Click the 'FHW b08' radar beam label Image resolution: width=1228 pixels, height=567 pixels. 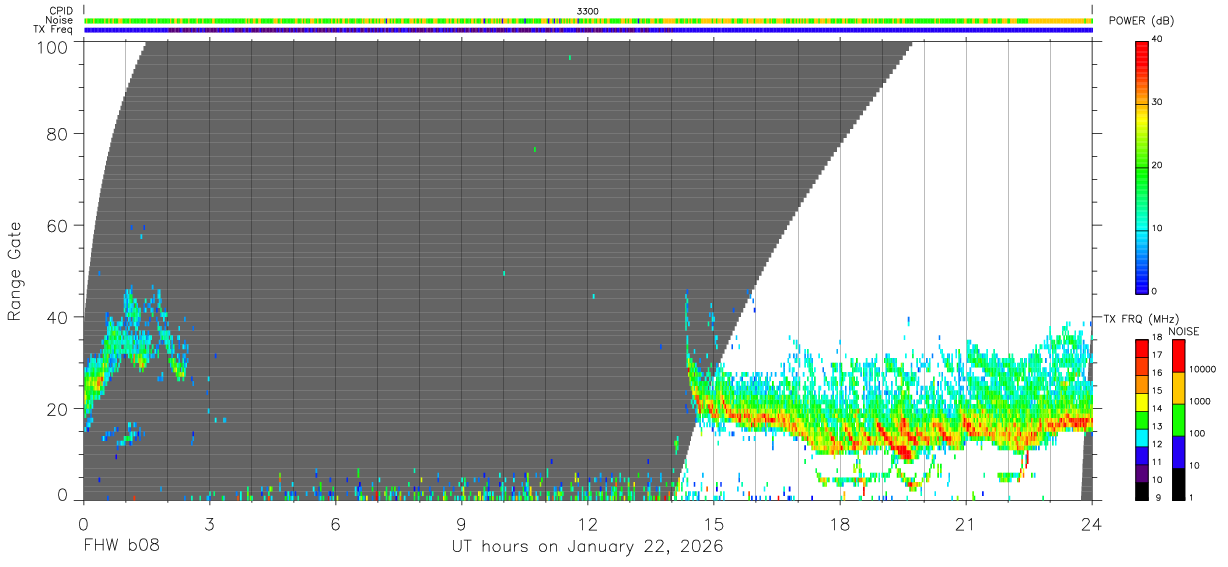click(x=121, y=547)
